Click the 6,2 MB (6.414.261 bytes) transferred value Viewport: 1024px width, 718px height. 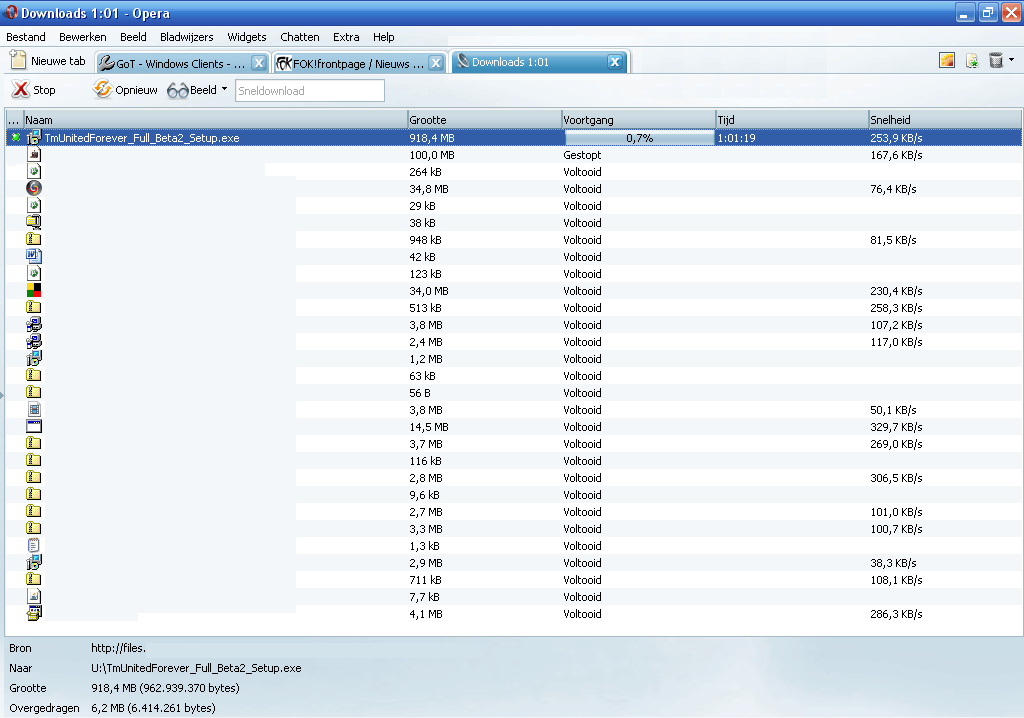pyautogui.click(x=153, y=708)
